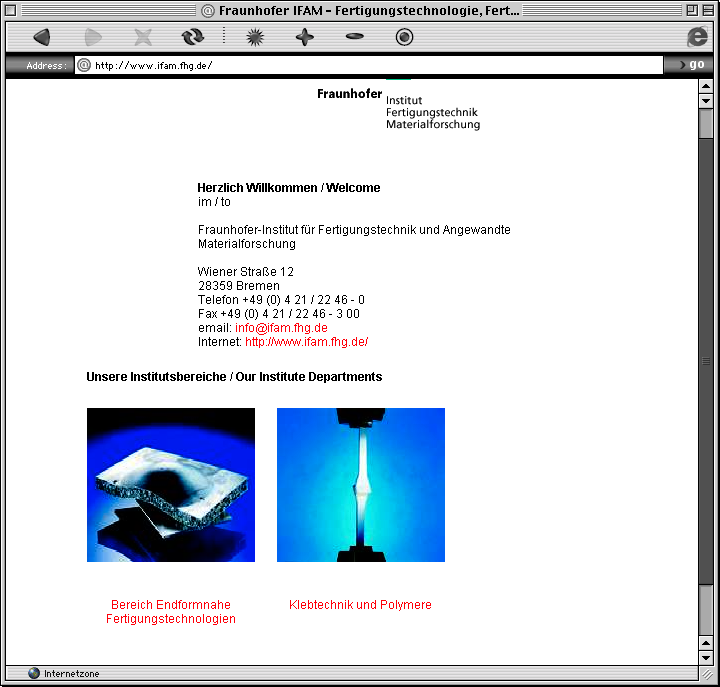
Task: Click the Fax +49 (0) 4 21 line
Action: point(279,314)
